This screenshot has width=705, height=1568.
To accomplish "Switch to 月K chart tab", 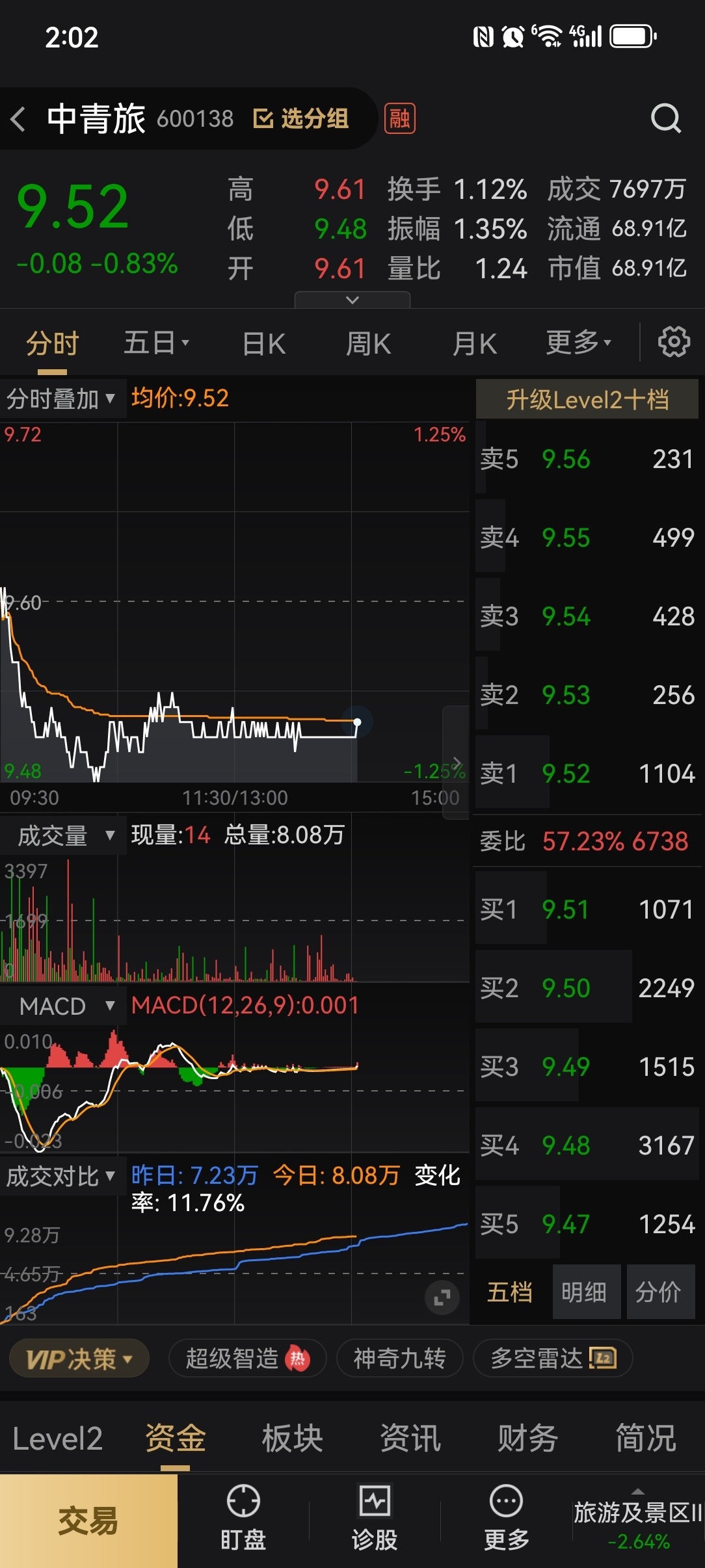I will 475,343.
